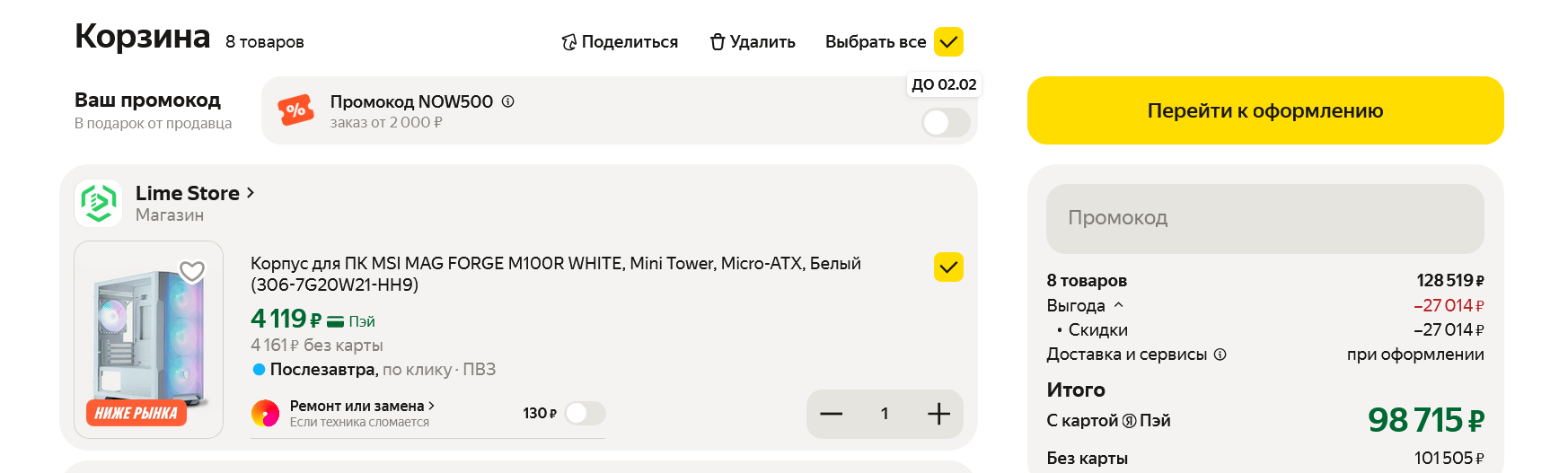Screen dimensions: 1568x473
Task: Click the Lime Store logo icon
Action: [x=99, y=203]
